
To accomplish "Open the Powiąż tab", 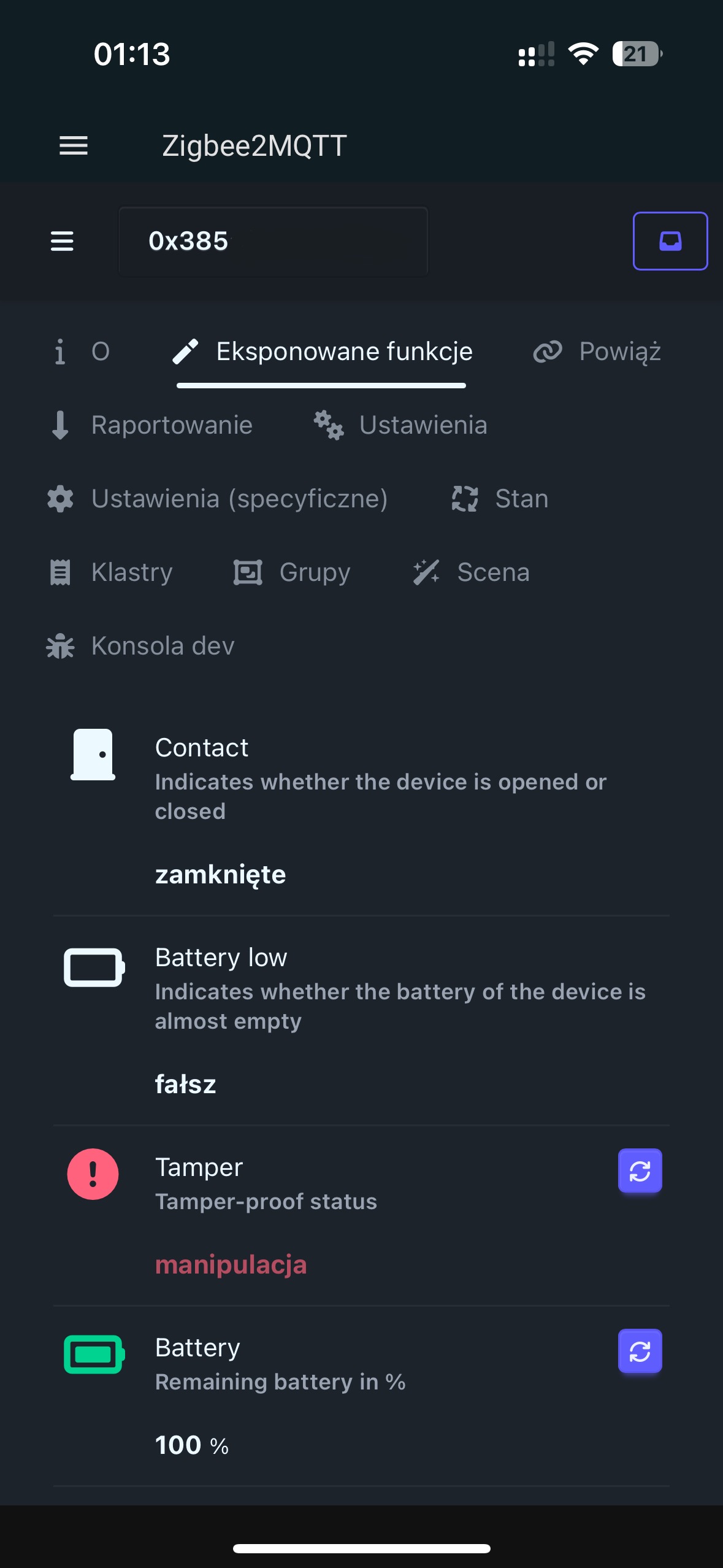I will tap(598, 352).
